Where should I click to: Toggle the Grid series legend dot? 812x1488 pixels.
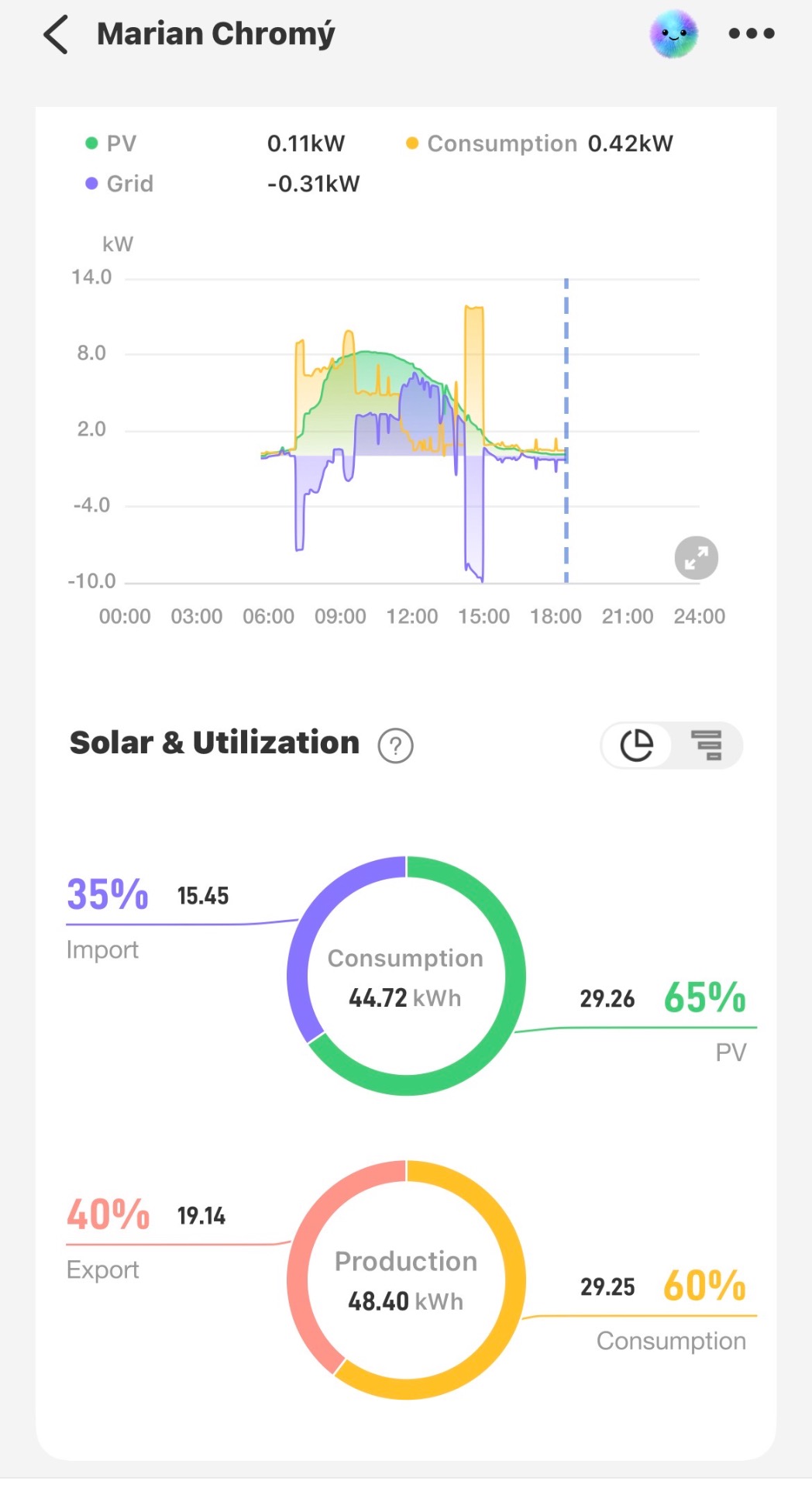coord(91,184)
